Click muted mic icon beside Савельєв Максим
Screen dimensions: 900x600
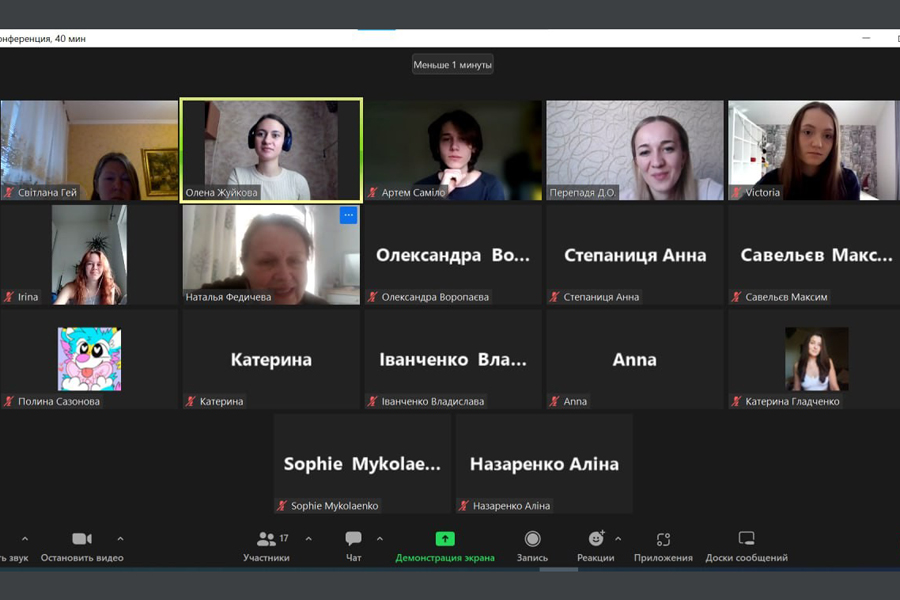(x=736, y=297)
